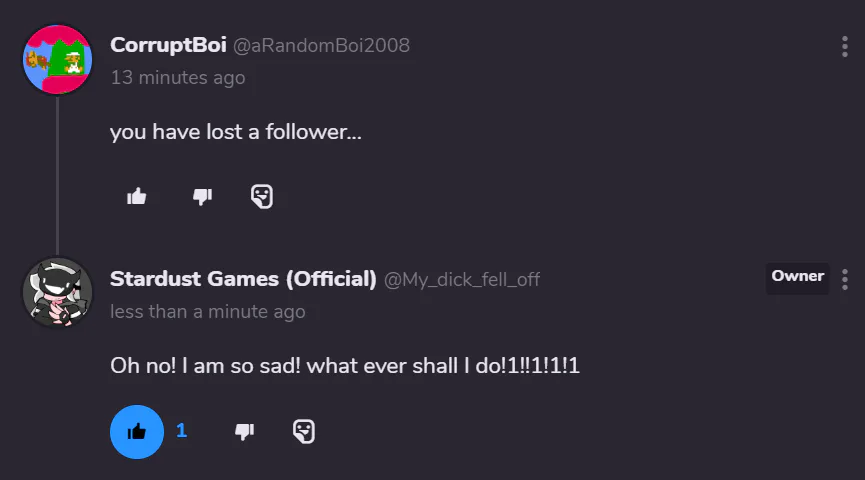Click the Owner badge
Viewport: 865px width, 480px height.
(797, 277)
